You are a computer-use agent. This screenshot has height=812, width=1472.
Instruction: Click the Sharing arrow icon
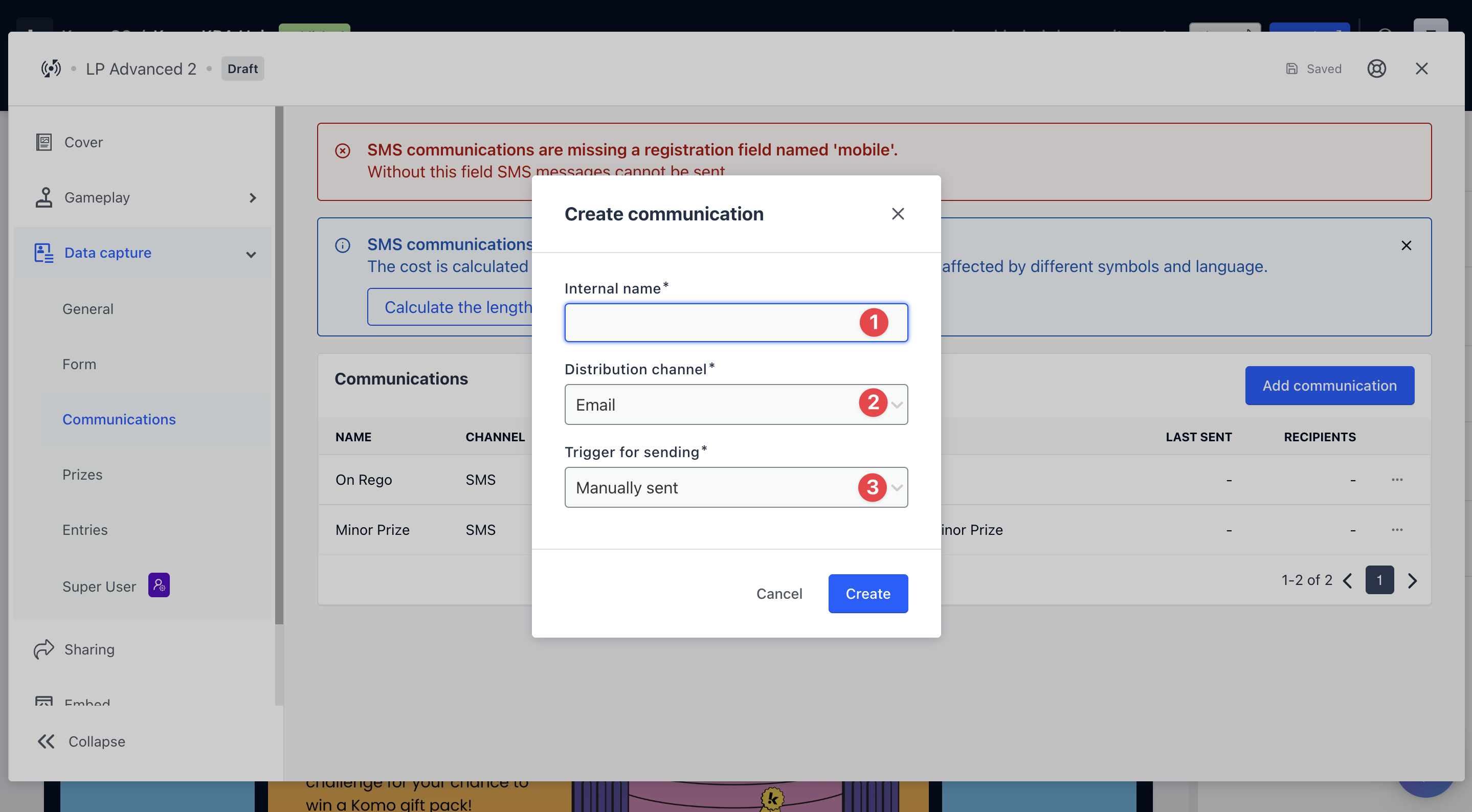click(44, 650)
